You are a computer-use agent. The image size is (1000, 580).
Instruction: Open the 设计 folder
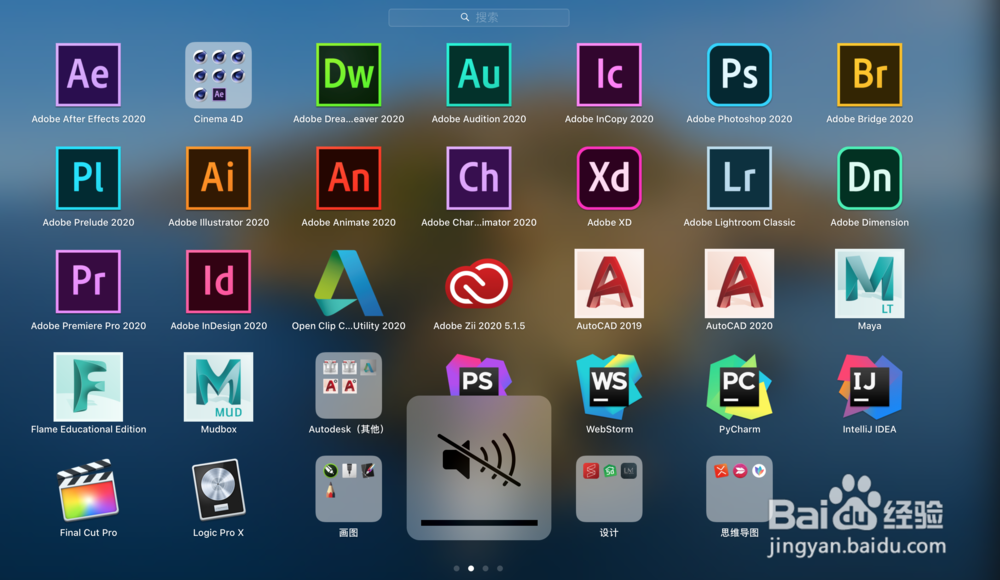coord(609,489)
